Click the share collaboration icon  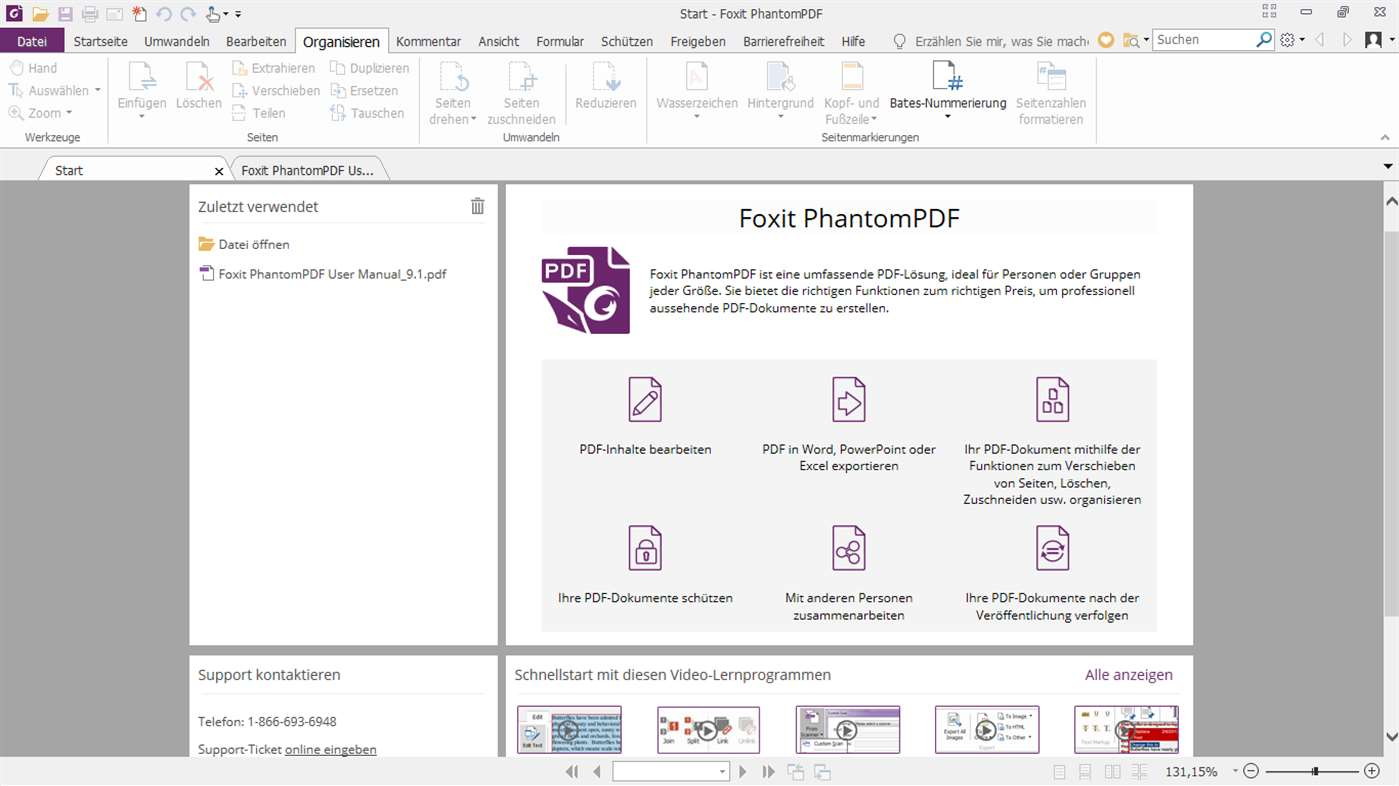849,548
